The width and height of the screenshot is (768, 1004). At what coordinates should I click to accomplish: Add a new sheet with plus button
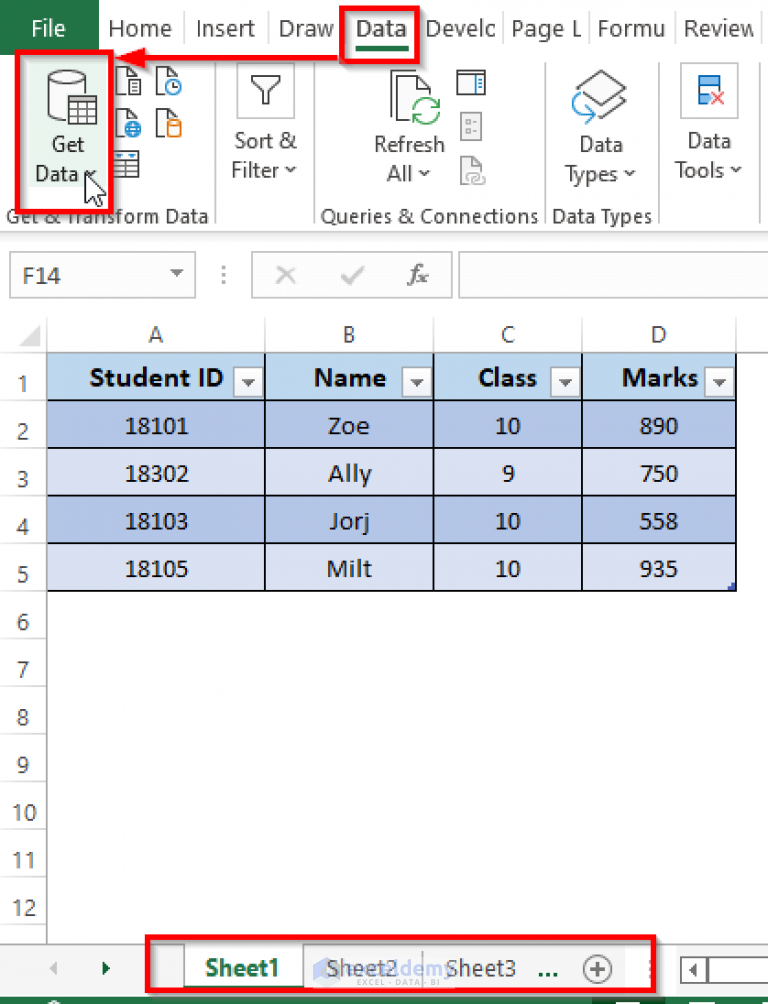pos(597,968)
